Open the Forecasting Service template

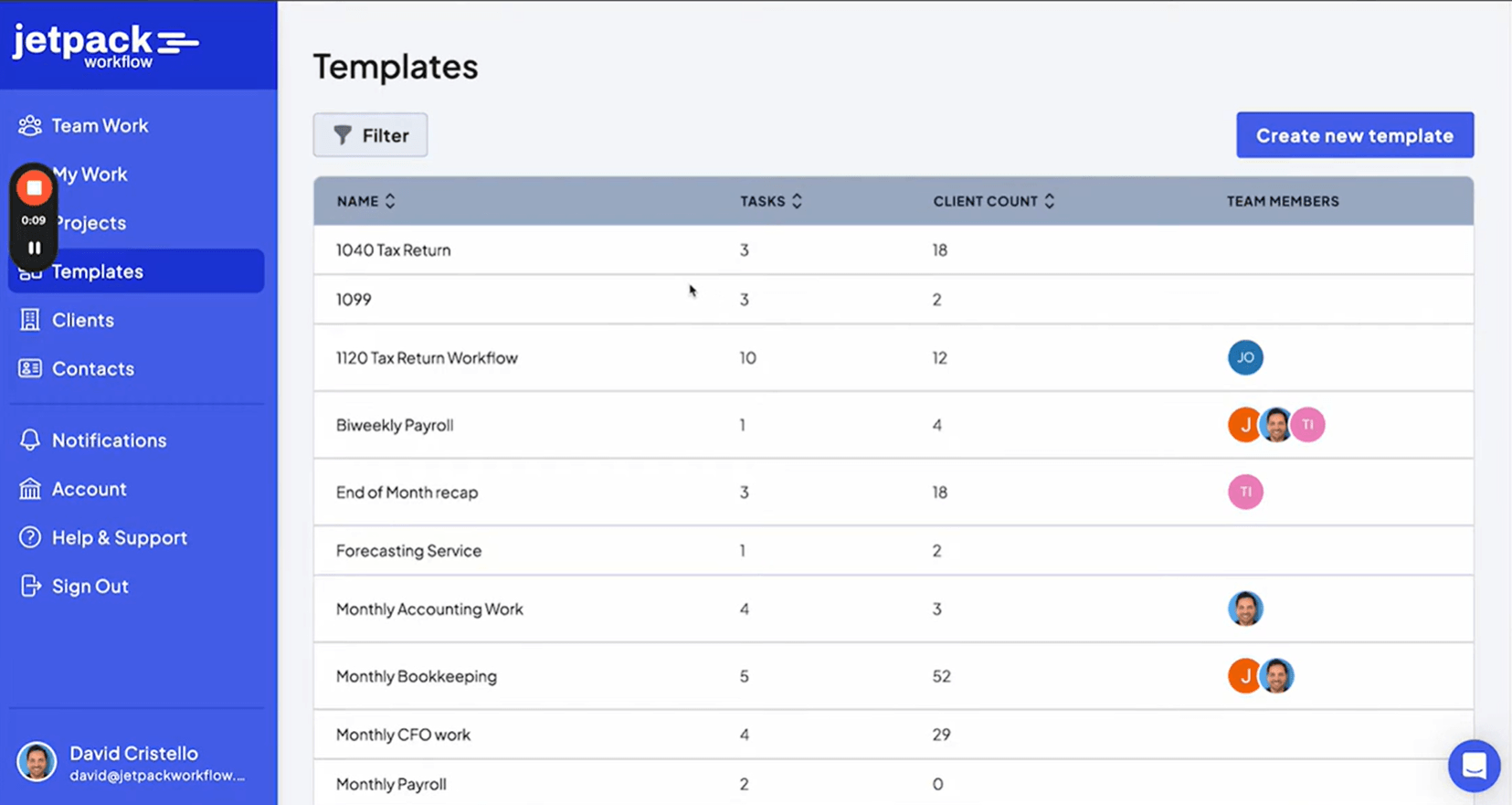tap(408, 551)
